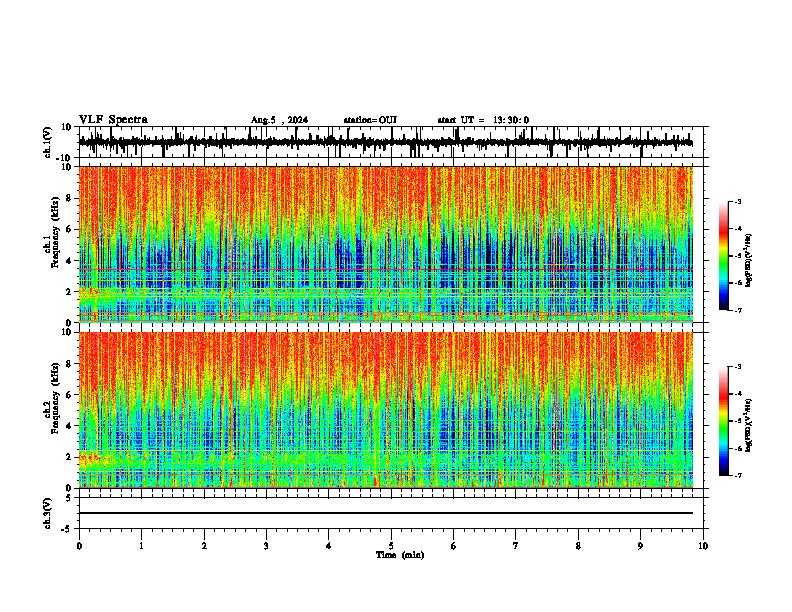
Task: Click inside the ch.2 spectrogram panel
Action: (386, 410)
